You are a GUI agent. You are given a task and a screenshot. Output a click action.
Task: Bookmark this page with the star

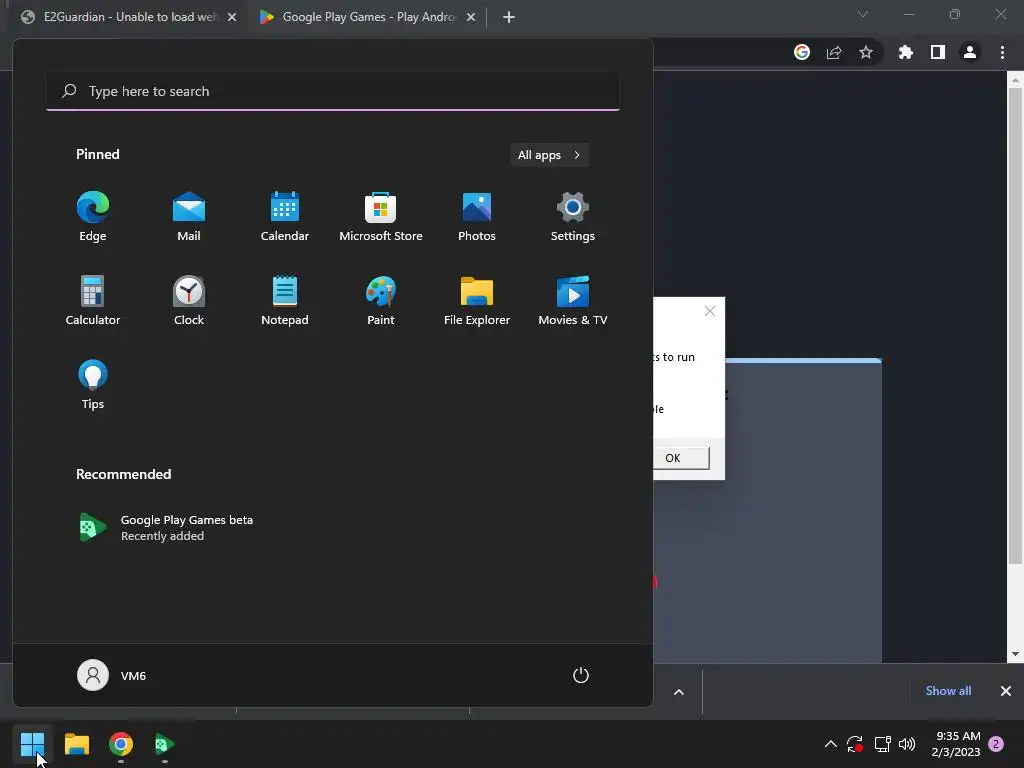(x=866, y=52)
